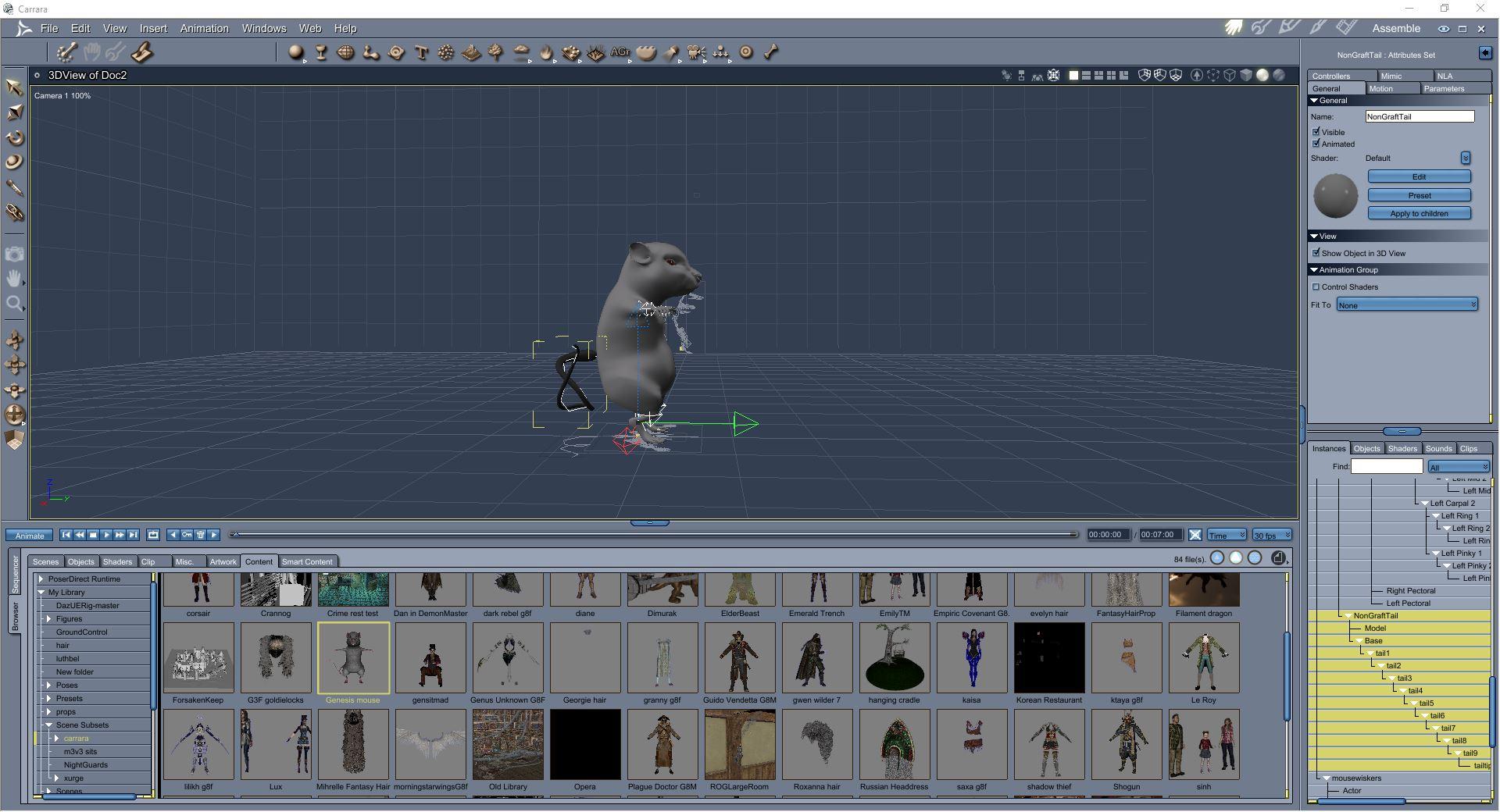The width and height of the screenshot is (1500, 812).
Task: Click the shader Edit button
Action: [x=1420, y=176]
